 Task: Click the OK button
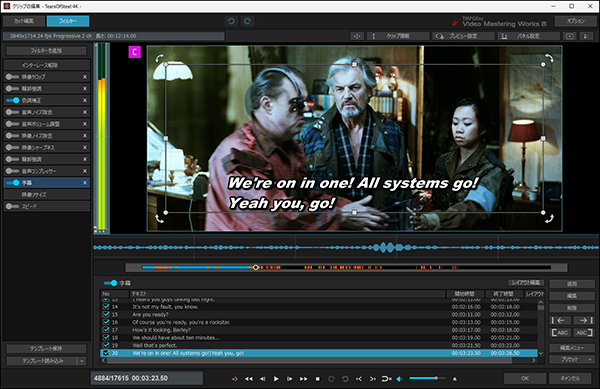(525, 378)
